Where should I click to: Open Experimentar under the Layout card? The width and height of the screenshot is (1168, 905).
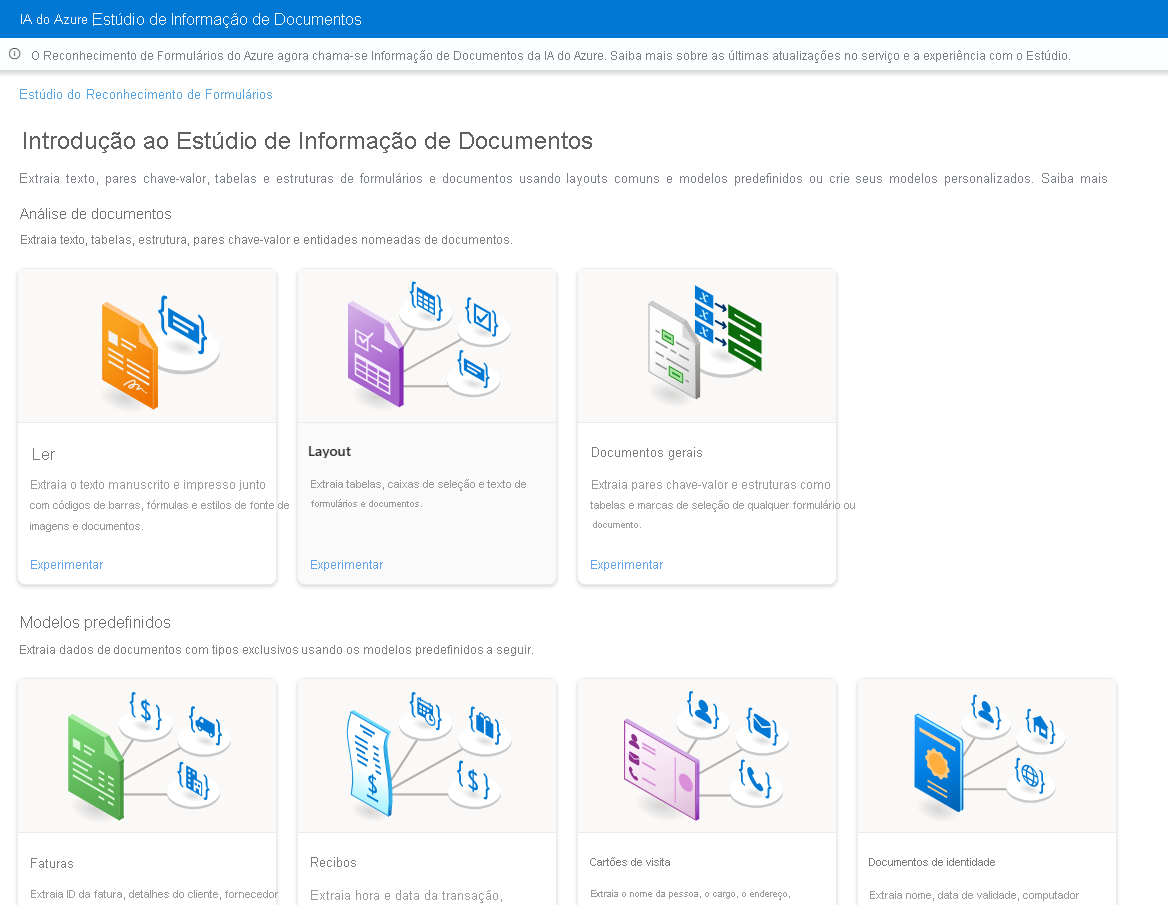(x=346, y=564)
